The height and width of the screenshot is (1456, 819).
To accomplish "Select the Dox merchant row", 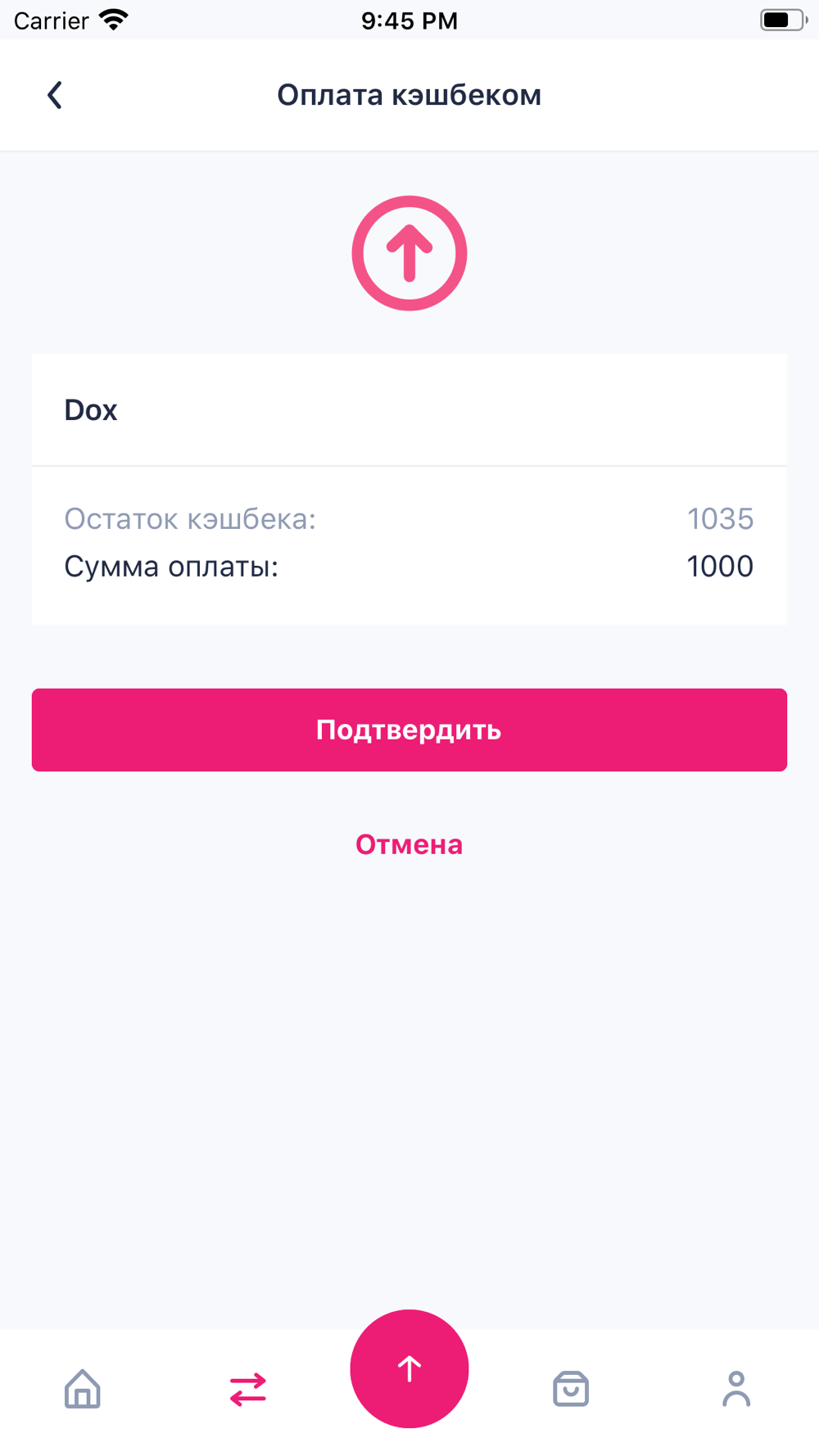I will (x=409, y=409).
